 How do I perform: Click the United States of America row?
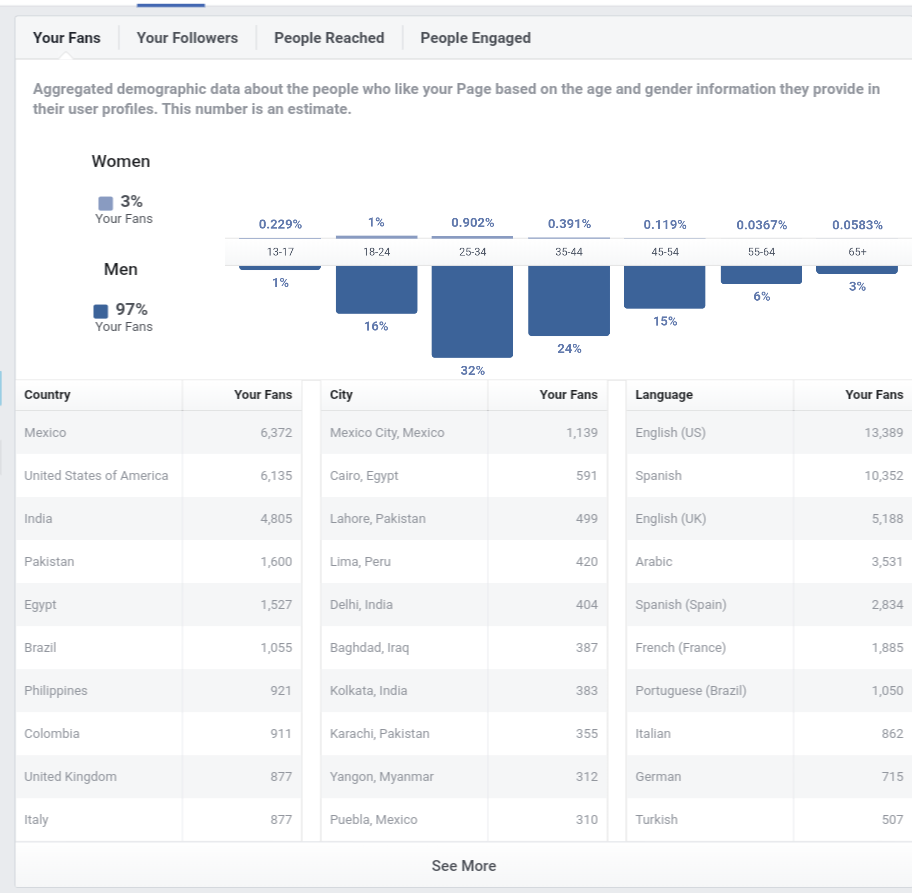(x=159, y=475)
